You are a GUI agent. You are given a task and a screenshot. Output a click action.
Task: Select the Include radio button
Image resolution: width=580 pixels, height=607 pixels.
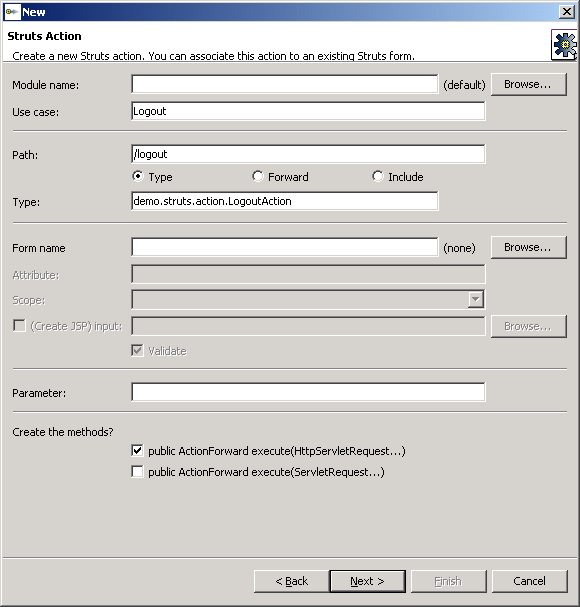(x=378, y=177)
